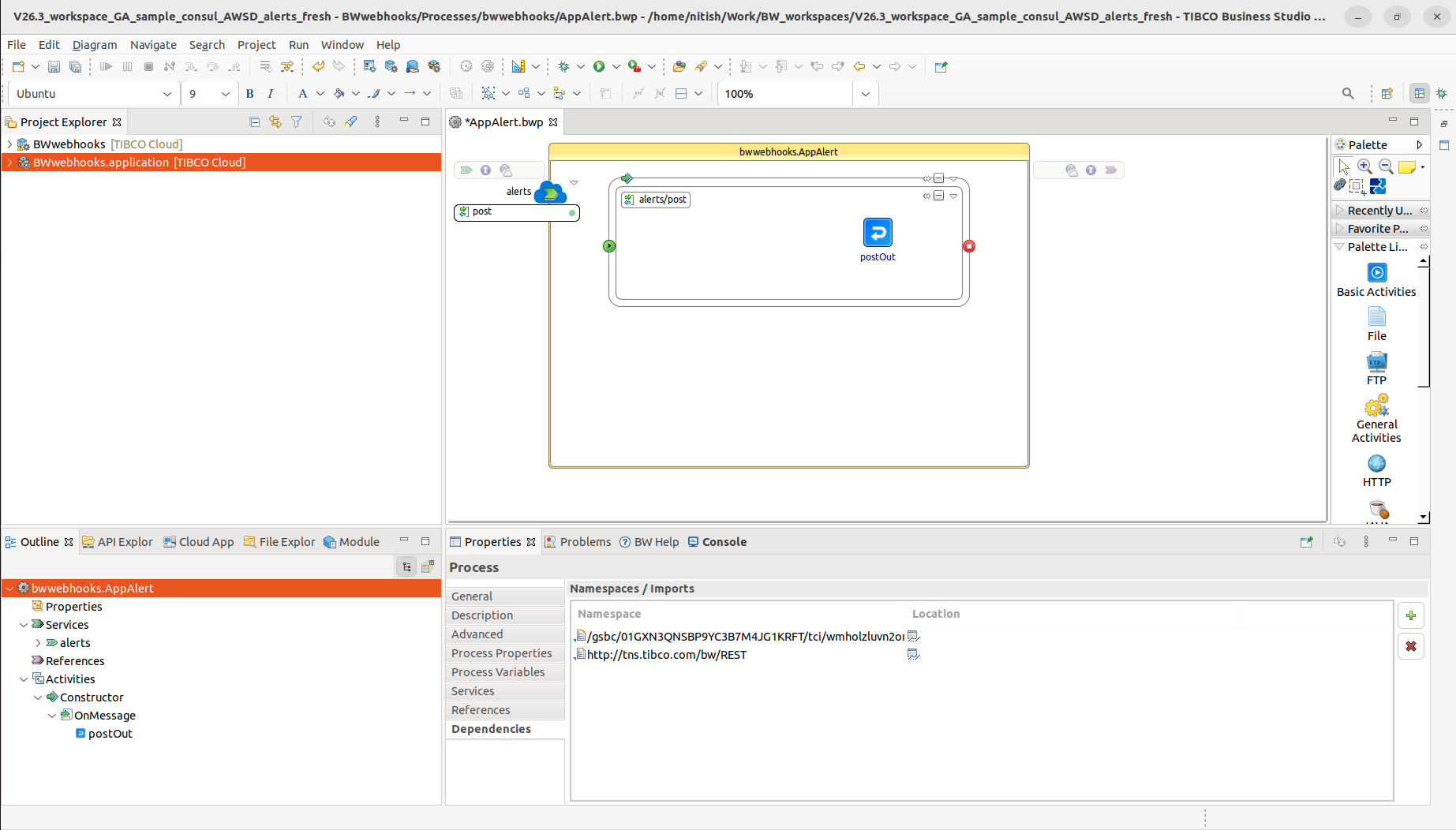Open the Diagram menu
Image resolution: width=1456 pixels, height=830 pixels.
[95, 45]
